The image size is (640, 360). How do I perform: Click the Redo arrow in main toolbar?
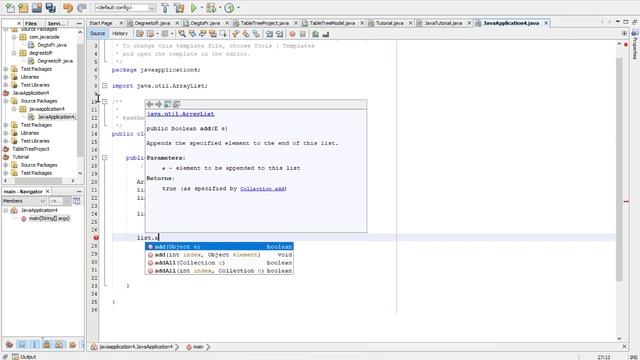(x=82, y=7)
